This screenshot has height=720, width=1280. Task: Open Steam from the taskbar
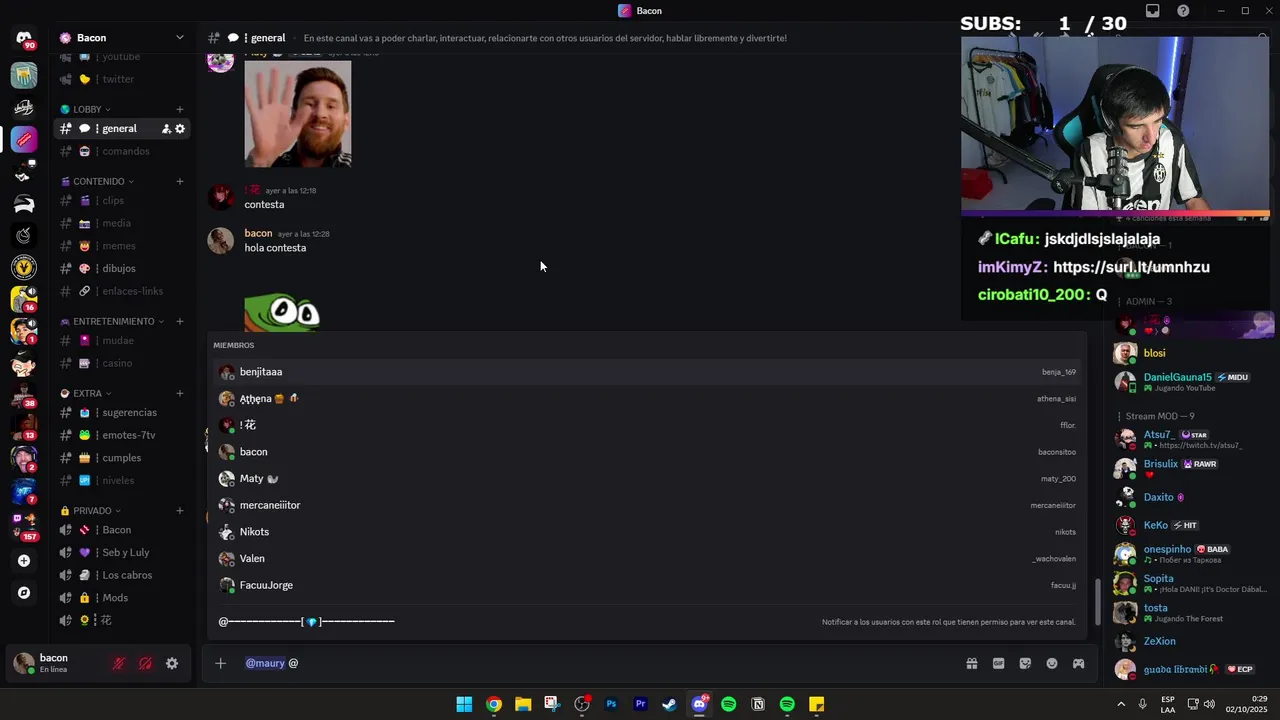click(670, 704)
